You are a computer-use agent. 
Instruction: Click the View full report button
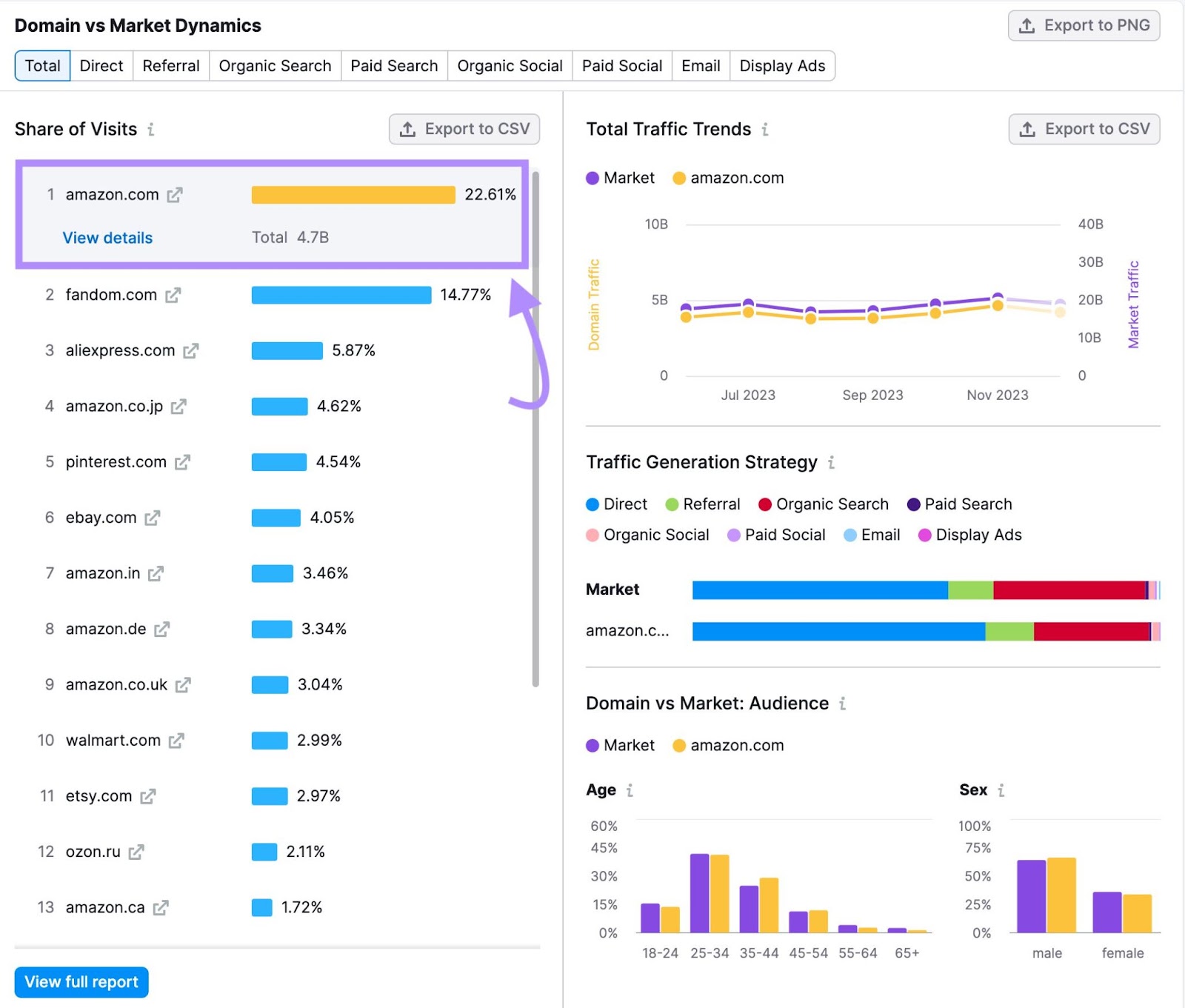[x=81, y=982]
